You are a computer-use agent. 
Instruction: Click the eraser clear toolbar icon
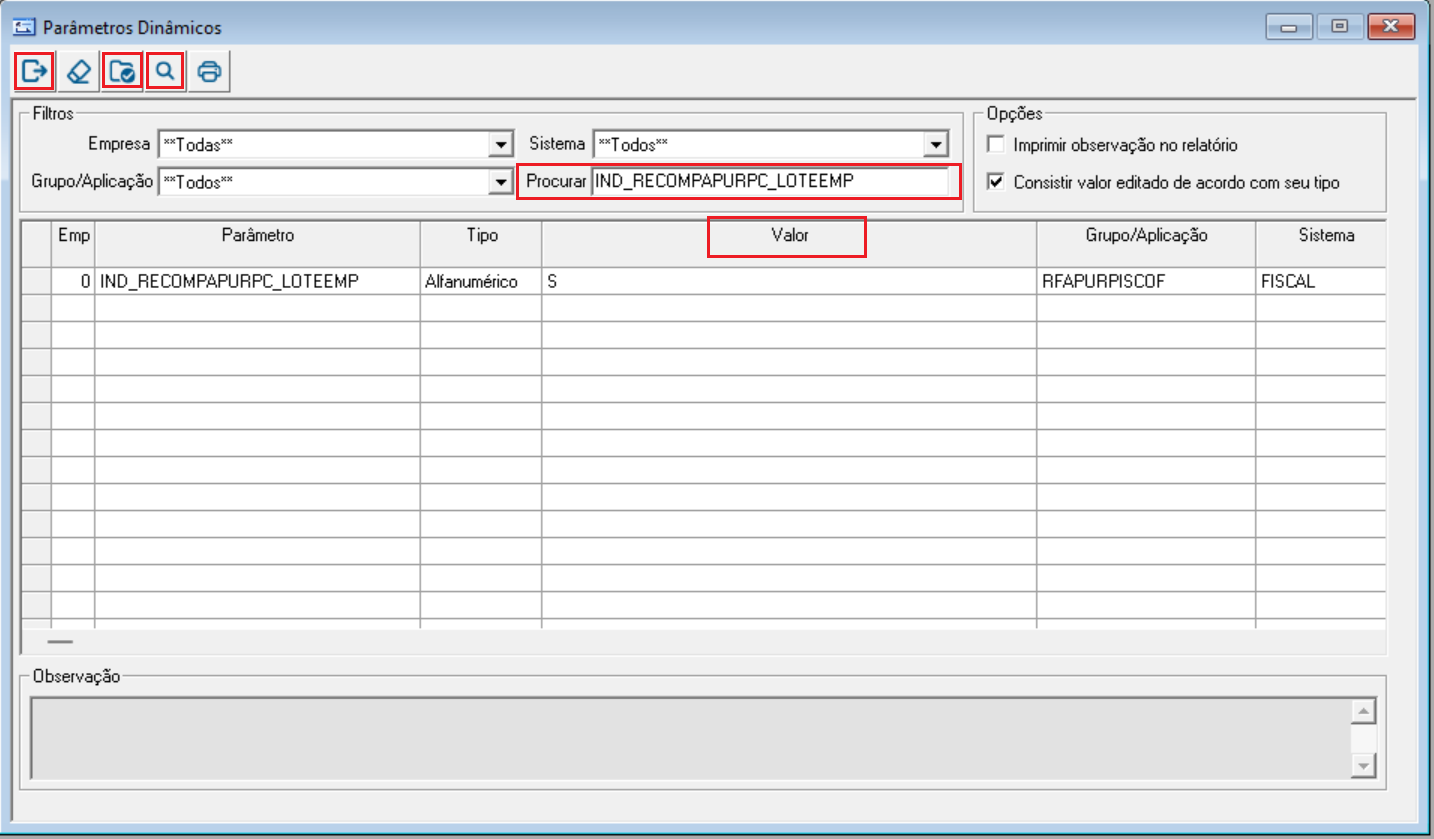pyautogui.click(x=78, y=72)
